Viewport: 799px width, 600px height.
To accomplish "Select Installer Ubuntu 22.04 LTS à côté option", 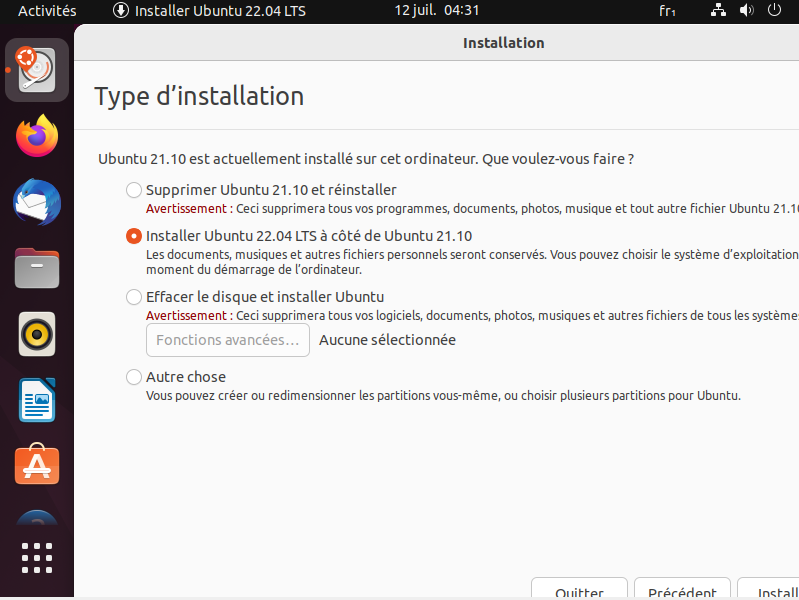I will pyautogui.click(x=134, y=236).
